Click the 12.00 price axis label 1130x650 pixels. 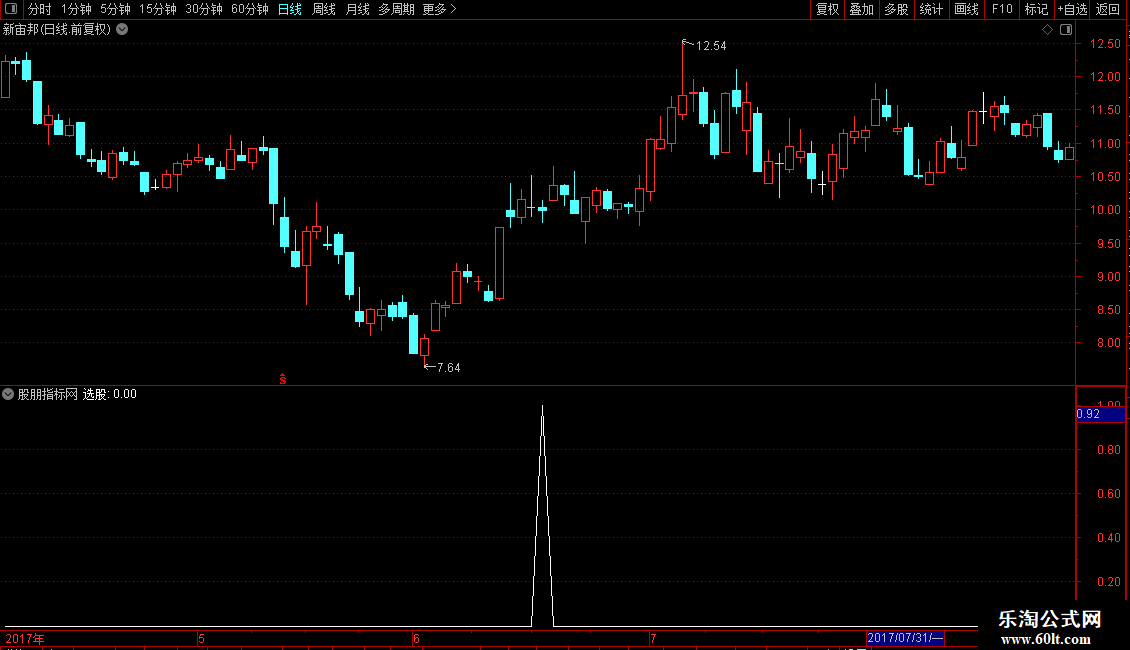[1105, 77]
